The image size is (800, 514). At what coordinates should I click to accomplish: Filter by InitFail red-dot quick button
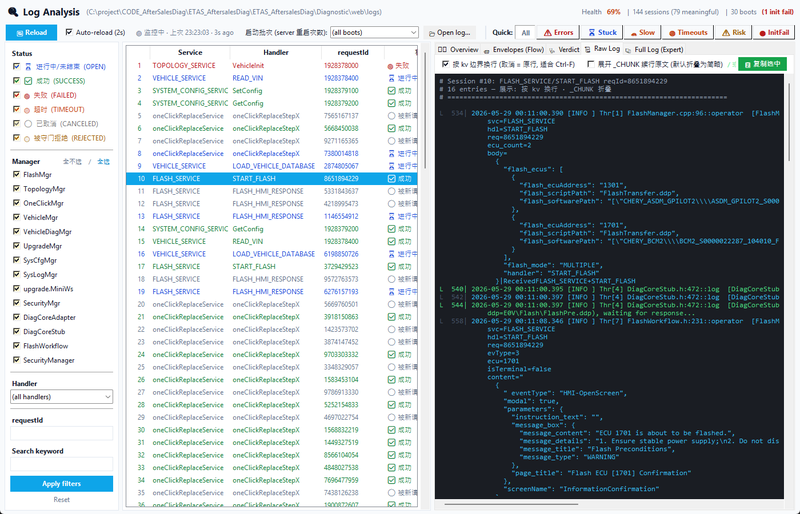click(x=773, y=32)
